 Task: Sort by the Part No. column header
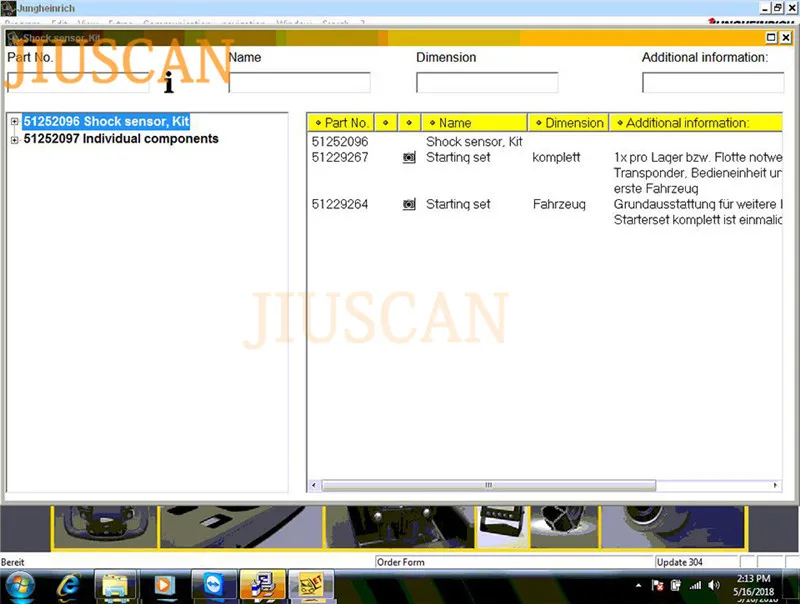pyautogui.click(x=341, y=123)
